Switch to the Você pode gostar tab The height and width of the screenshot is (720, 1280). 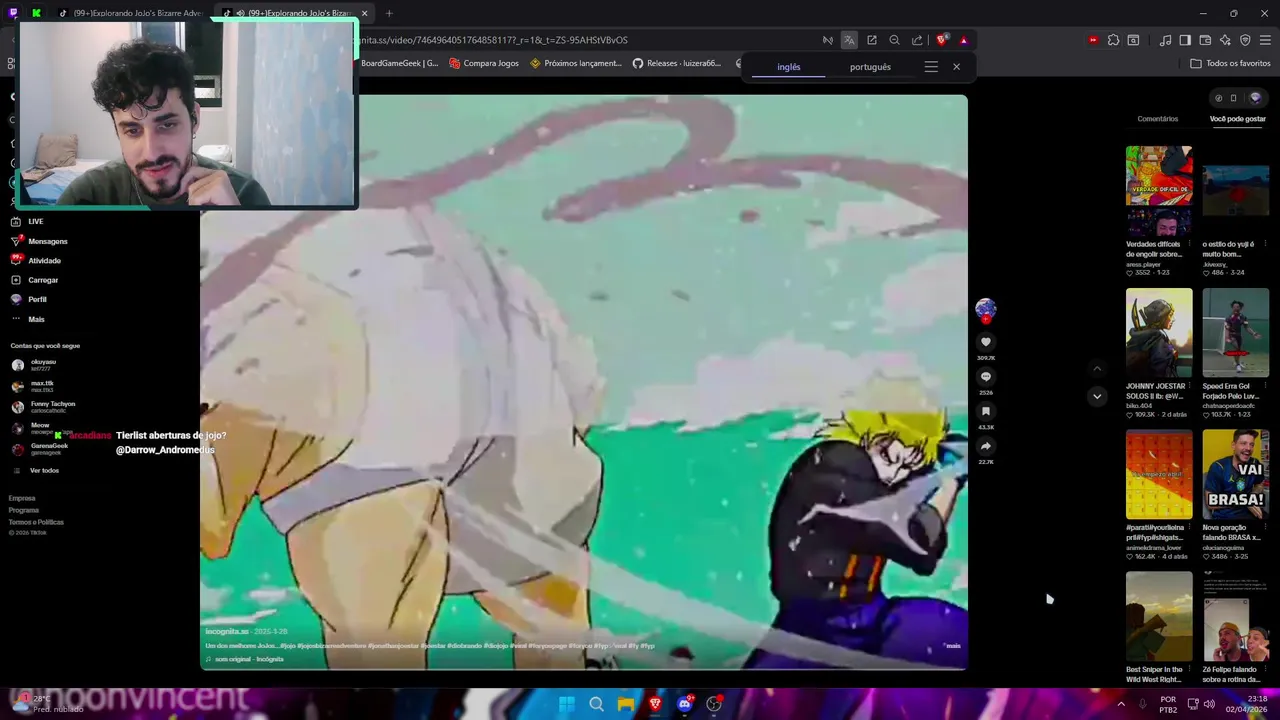click(x=1238, y=119)
